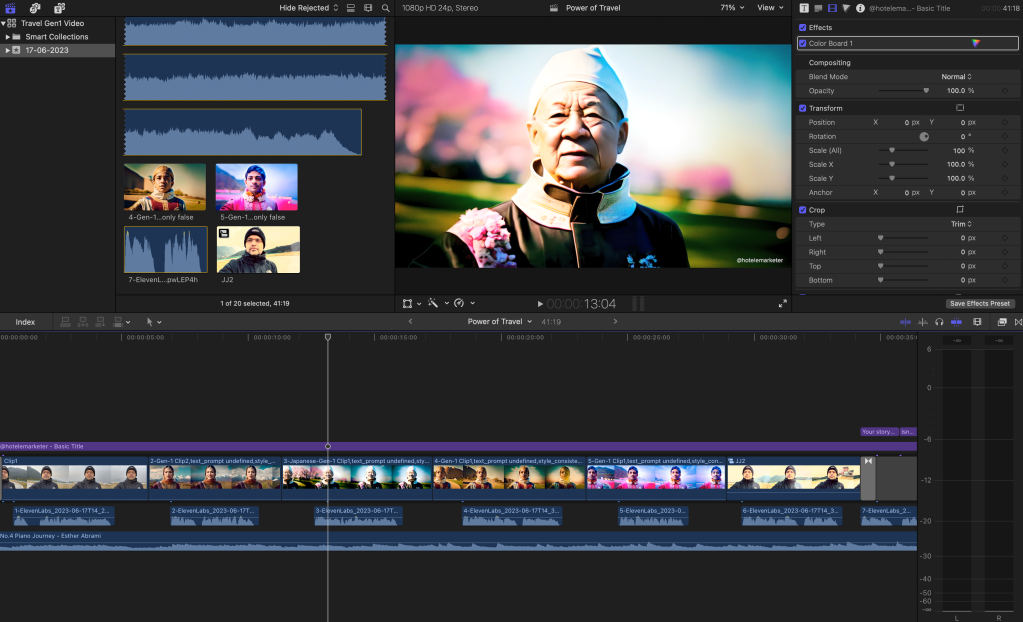
Task: Adjust the Opacity slider
Action: pyautogui.click(x=903, y=91)
